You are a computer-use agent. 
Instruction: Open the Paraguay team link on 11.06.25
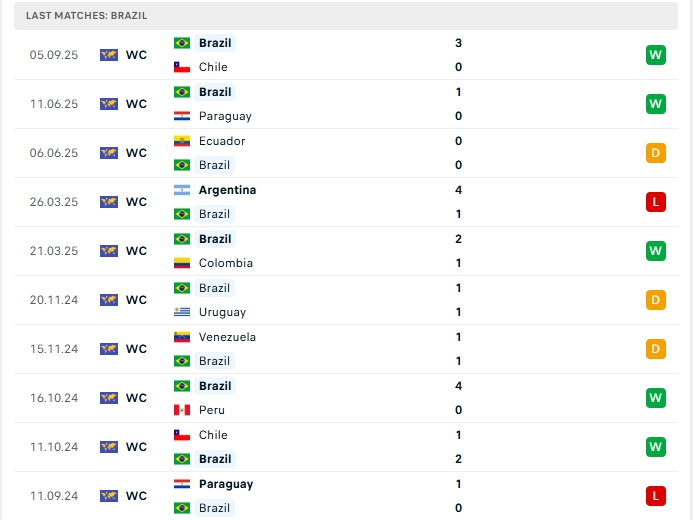tap(225, 116)
